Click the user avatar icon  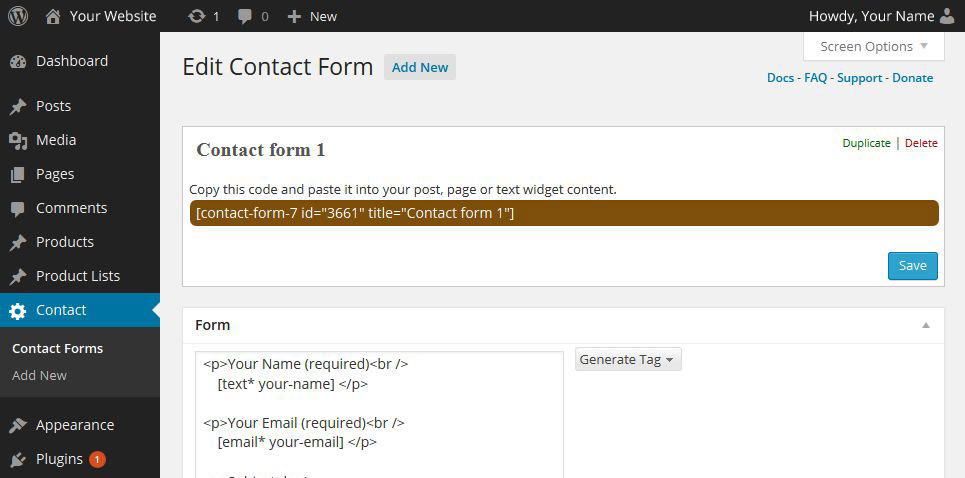(x=948, y=16)
